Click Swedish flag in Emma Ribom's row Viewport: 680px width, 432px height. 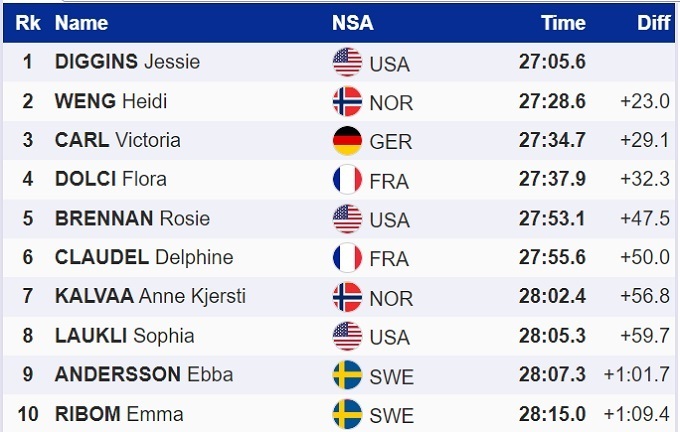[x=347, y=413]
